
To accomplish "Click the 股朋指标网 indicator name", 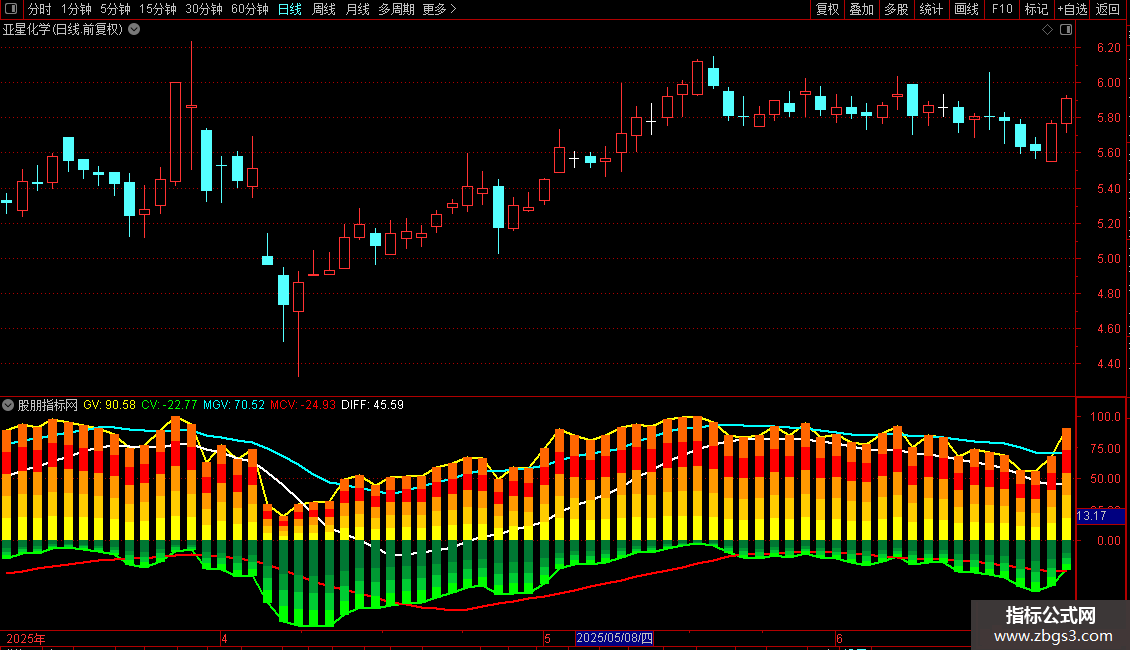I will [x=48, y=405].
